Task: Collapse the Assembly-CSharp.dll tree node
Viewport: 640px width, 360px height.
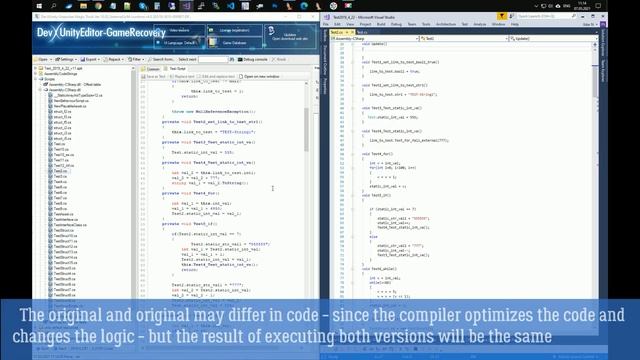Action: 40,90
